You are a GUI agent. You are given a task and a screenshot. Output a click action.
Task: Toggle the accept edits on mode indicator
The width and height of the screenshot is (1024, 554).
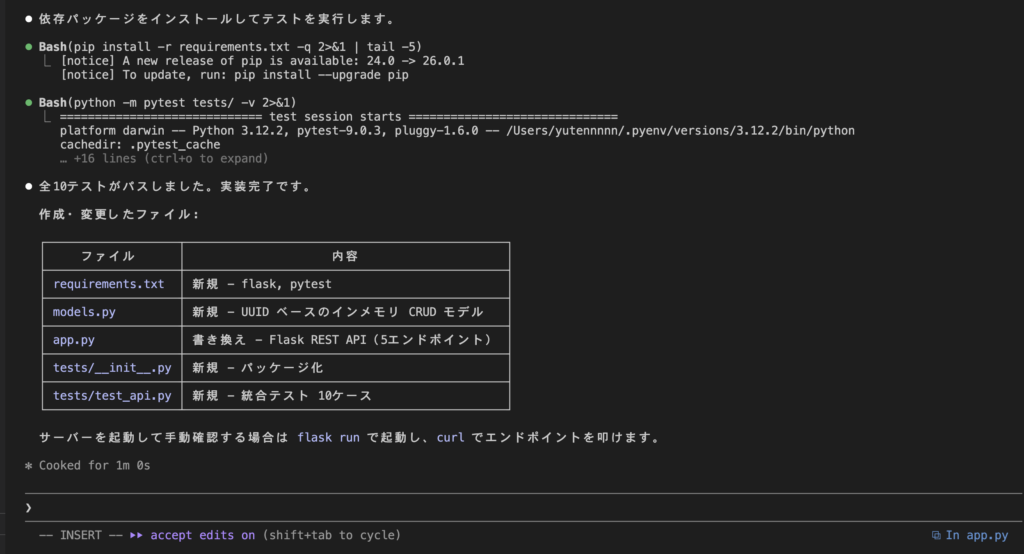point(202,535)
